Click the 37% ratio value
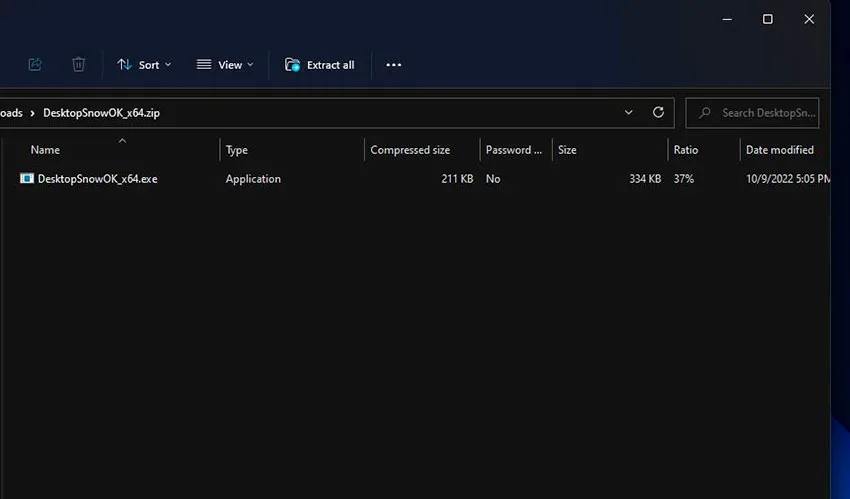This screenshot has height=499, width=850. click(x=684, y=179)
